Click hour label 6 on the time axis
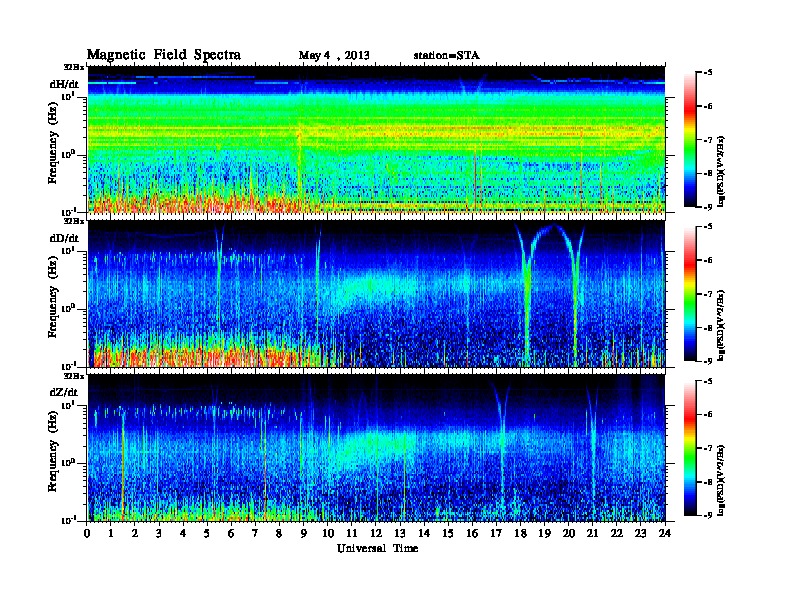 click(231, 533)
